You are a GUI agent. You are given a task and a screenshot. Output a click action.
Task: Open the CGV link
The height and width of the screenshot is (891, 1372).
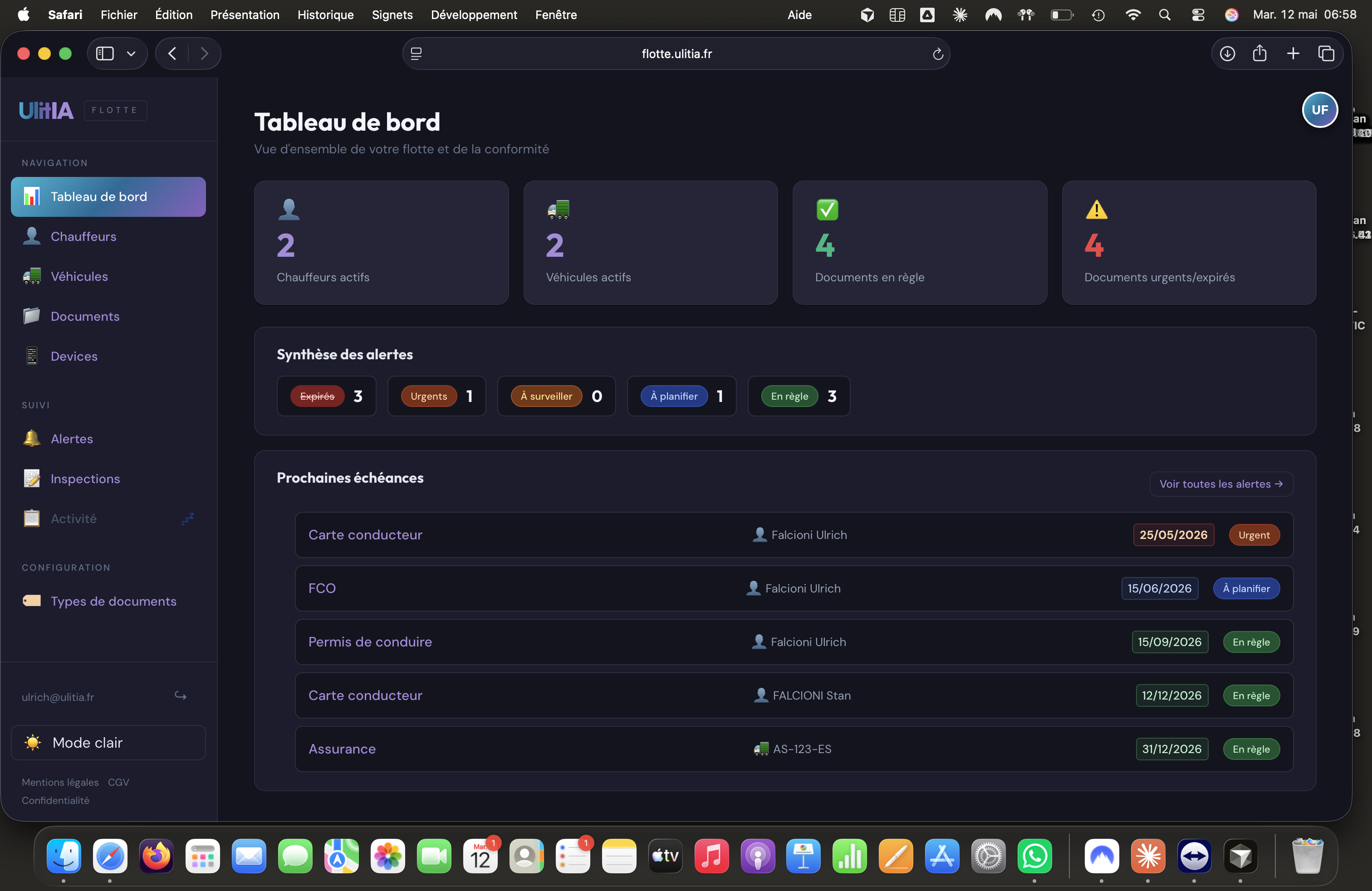118,782
